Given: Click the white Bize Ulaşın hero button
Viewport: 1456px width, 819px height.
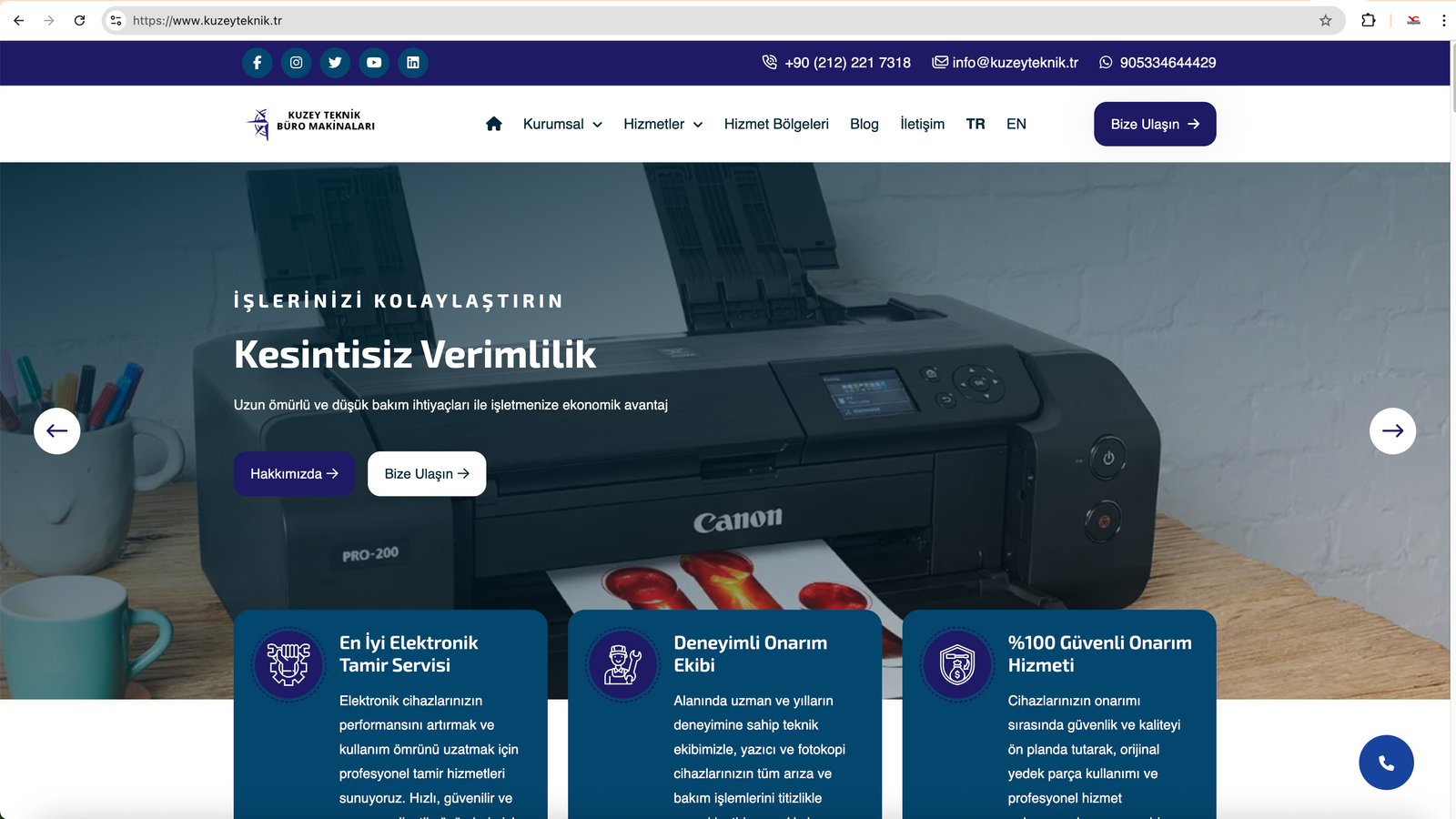Looking at the screenshot, I should (x=427, y=474).
